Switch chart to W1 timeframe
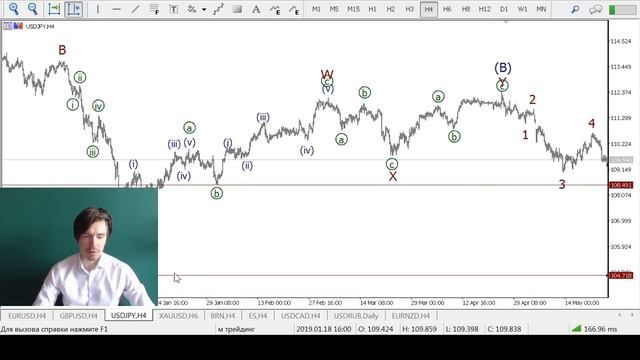This screenshot has height=360, width=640. [x=522, y=9]
